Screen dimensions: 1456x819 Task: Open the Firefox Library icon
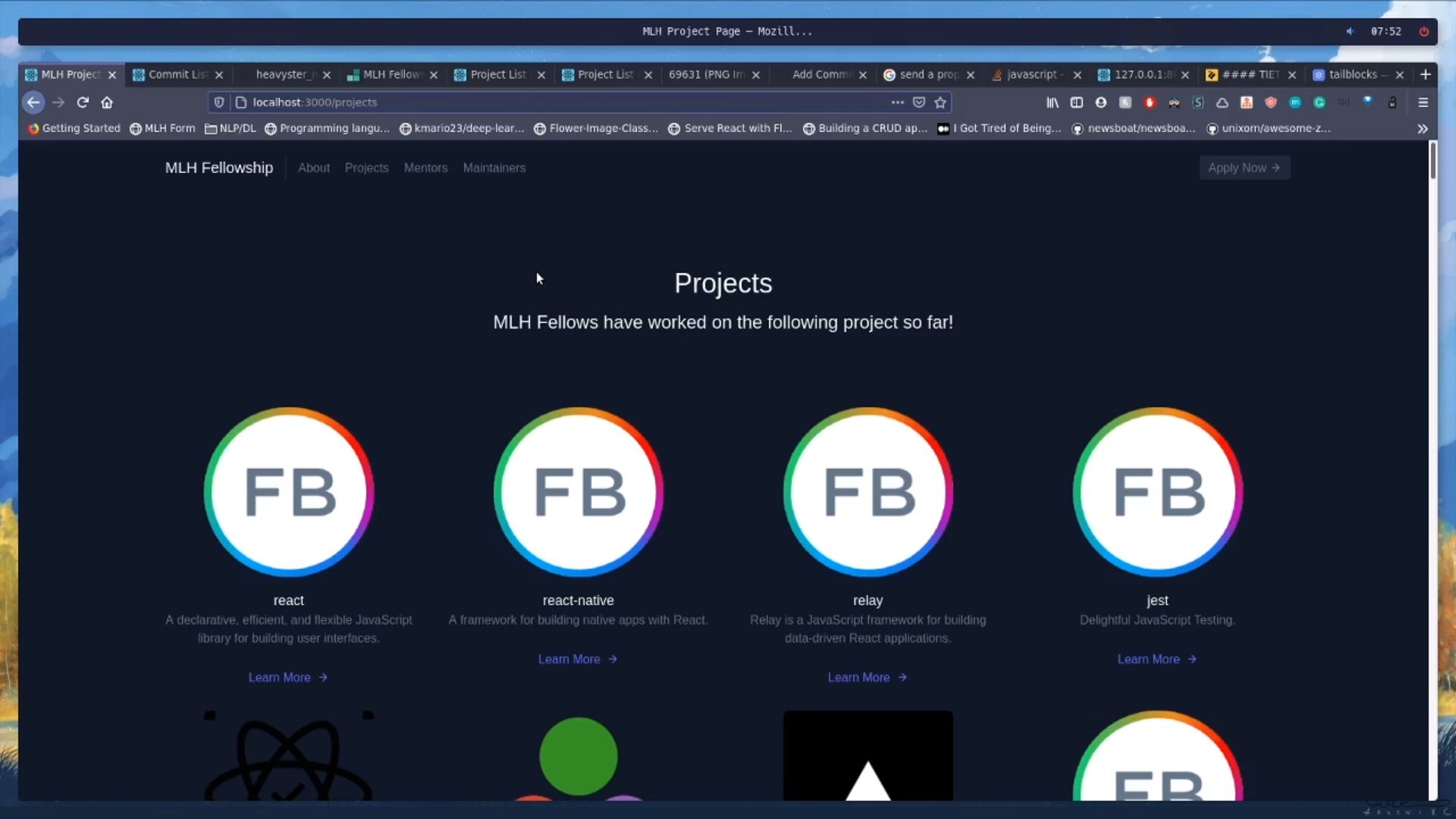[x=1053, y=102]
